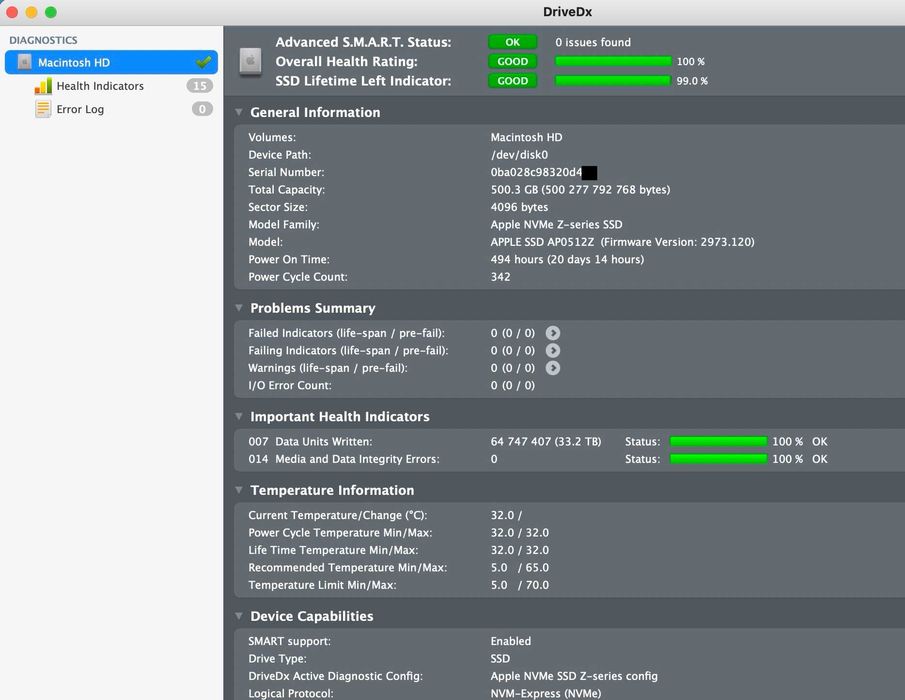Click device path /dev/disk0

(x=519, y=155)
